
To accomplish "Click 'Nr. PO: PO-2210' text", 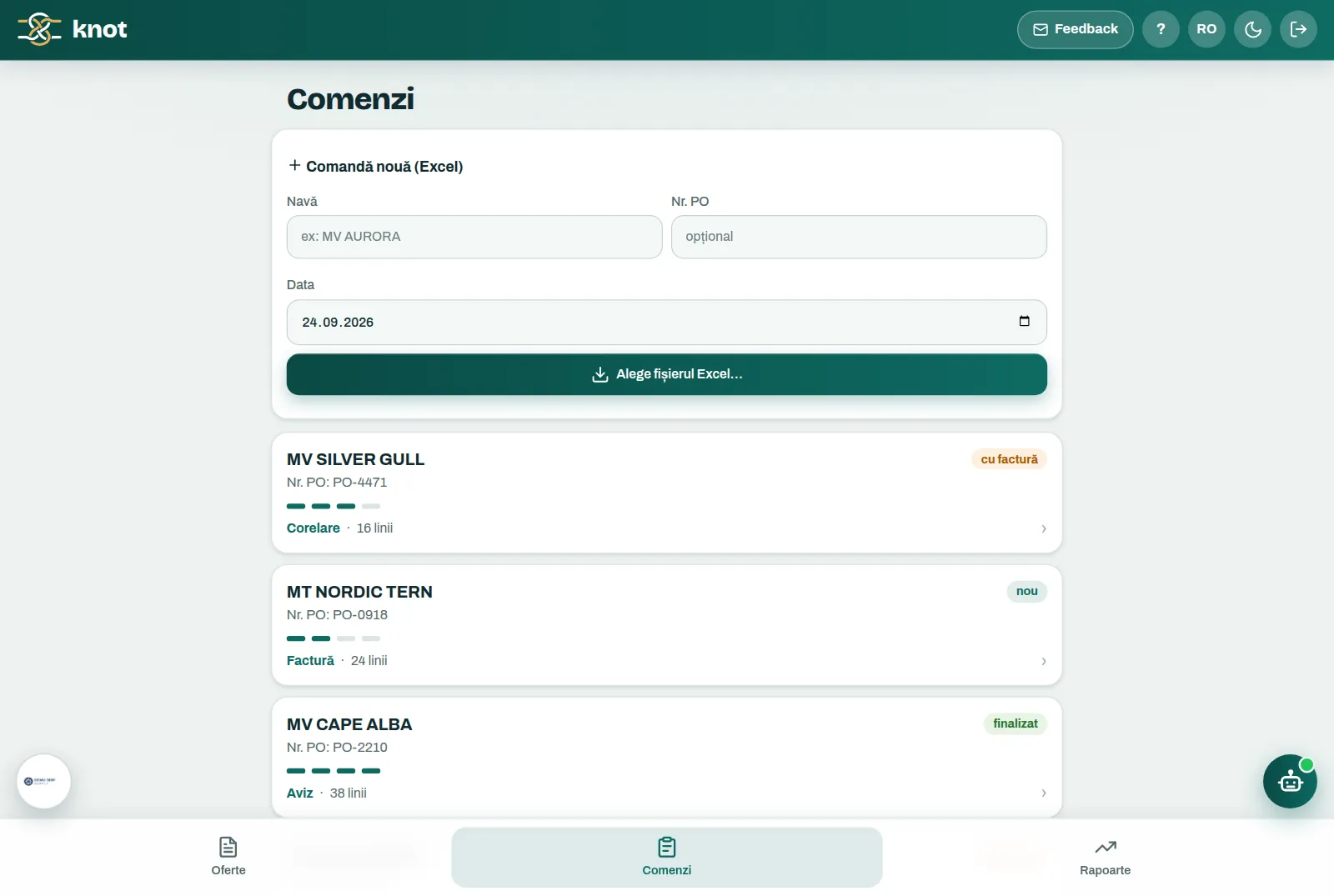I will (337, 748).
